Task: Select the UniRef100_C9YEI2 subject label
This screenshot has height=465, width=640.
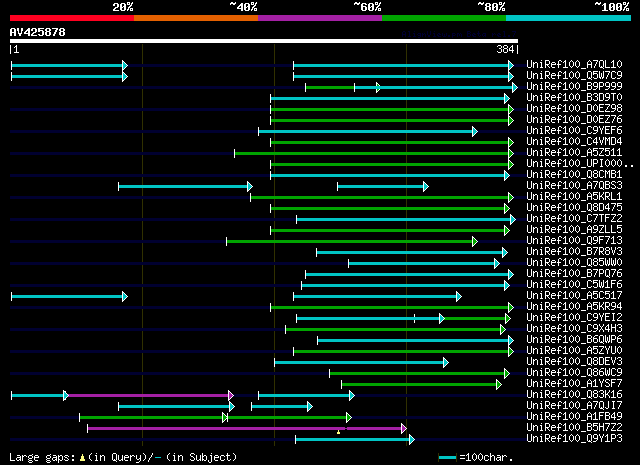Action: (574, 317)
